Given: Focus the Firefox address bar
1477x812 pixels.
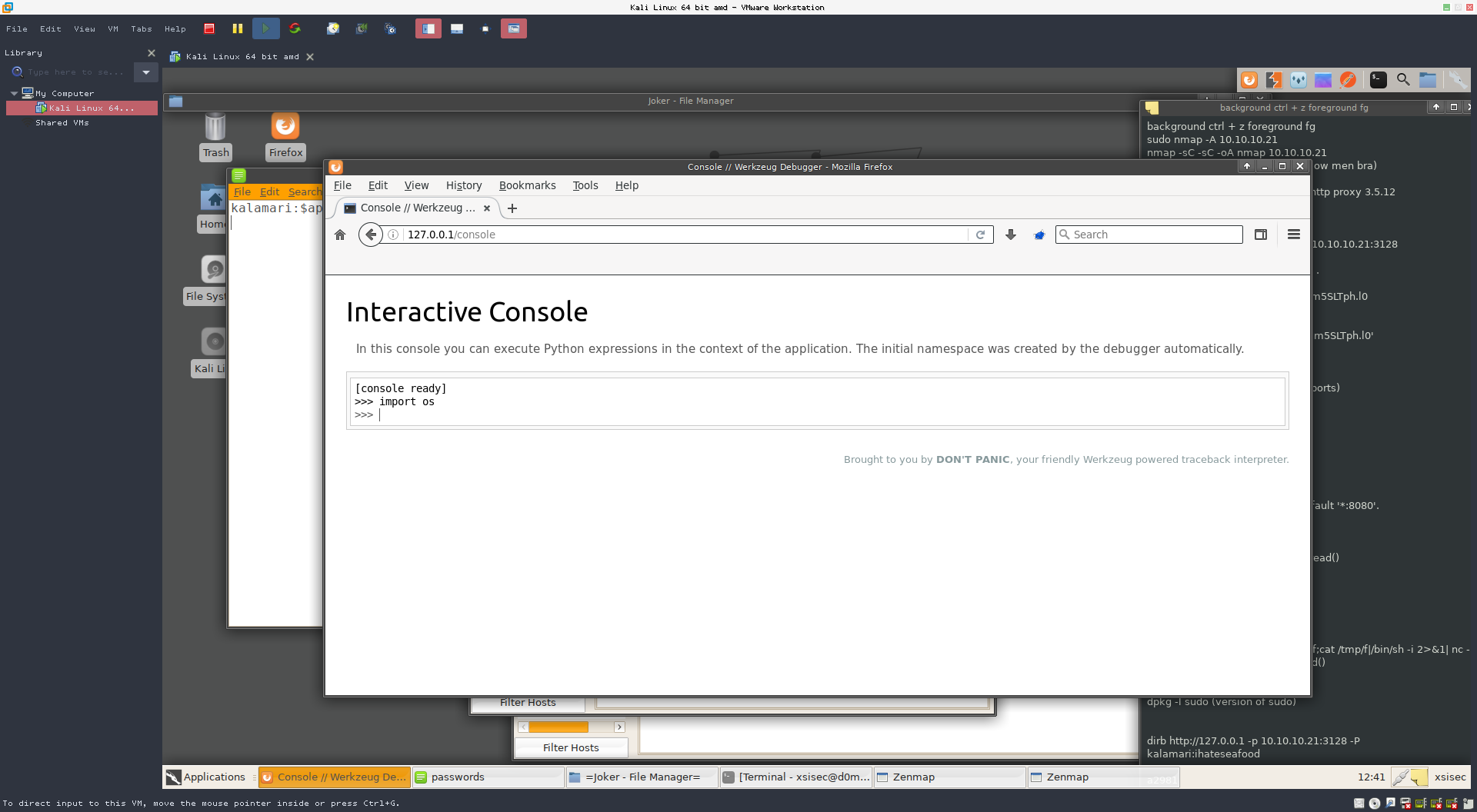Looking at the screenshot, I should (x=685, y=235).
